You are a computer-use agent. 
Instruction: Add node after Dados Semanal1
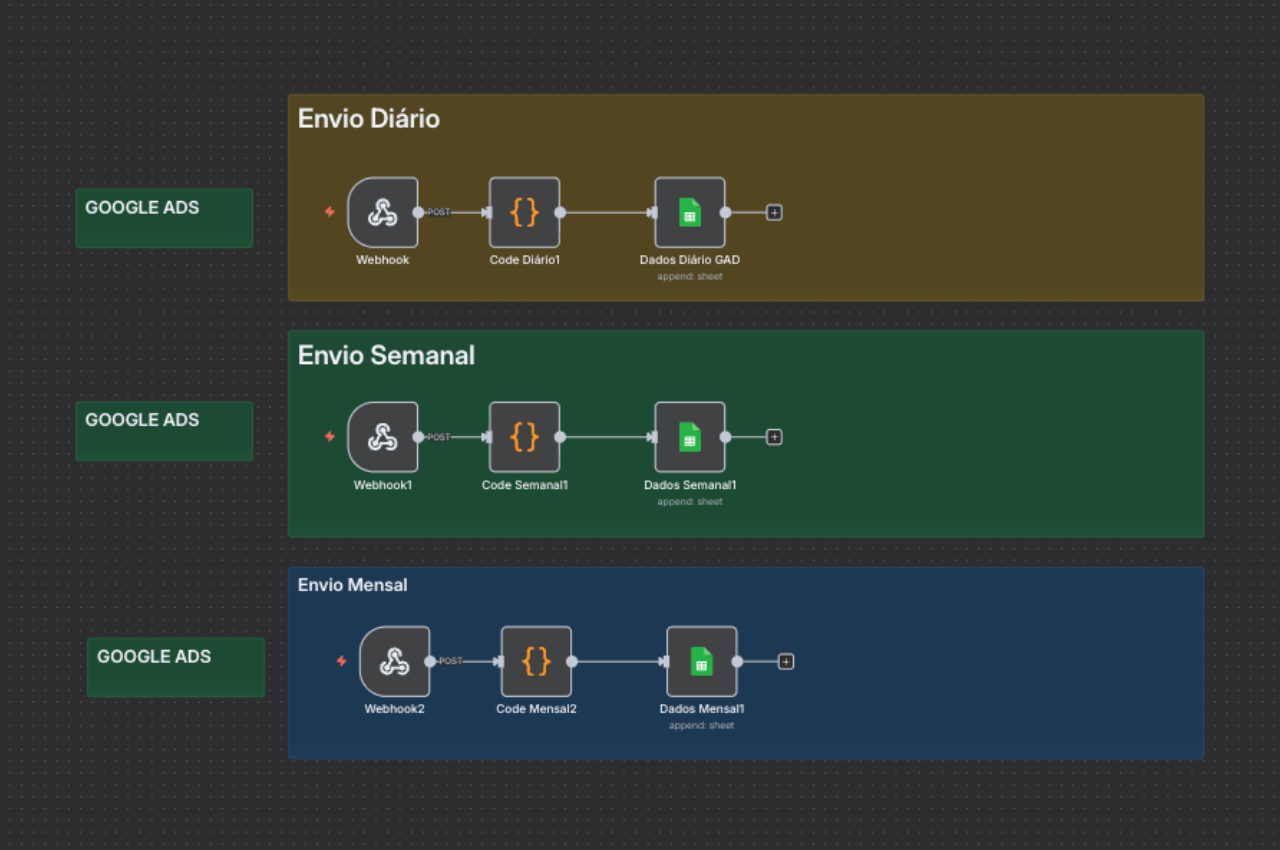pyautogui.click(x=774, y=437)
